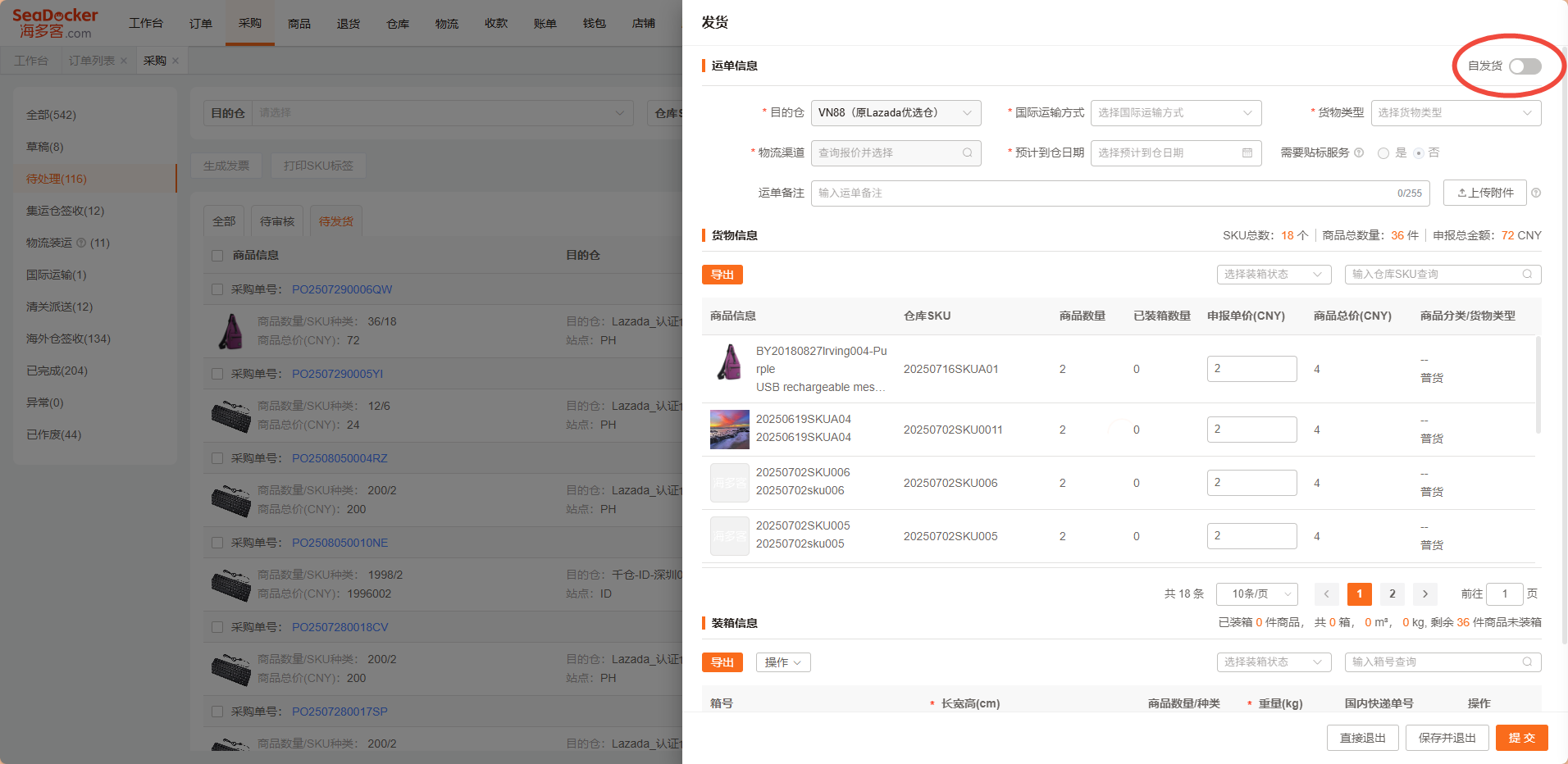Close the 采购 tab using its X icon

point(175,61)
